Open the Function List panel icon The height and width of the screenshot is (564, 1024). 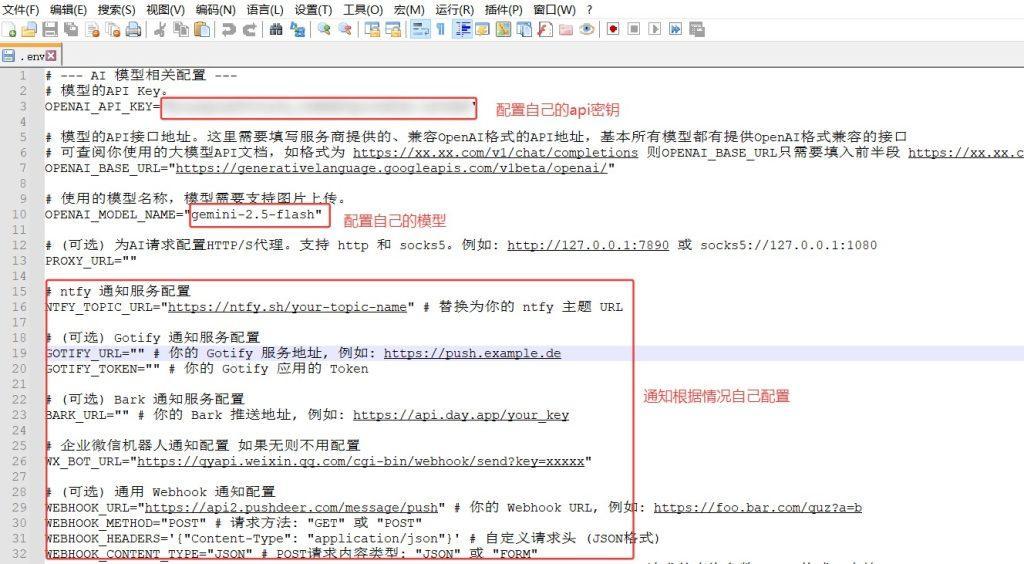(x=545, y=29)
